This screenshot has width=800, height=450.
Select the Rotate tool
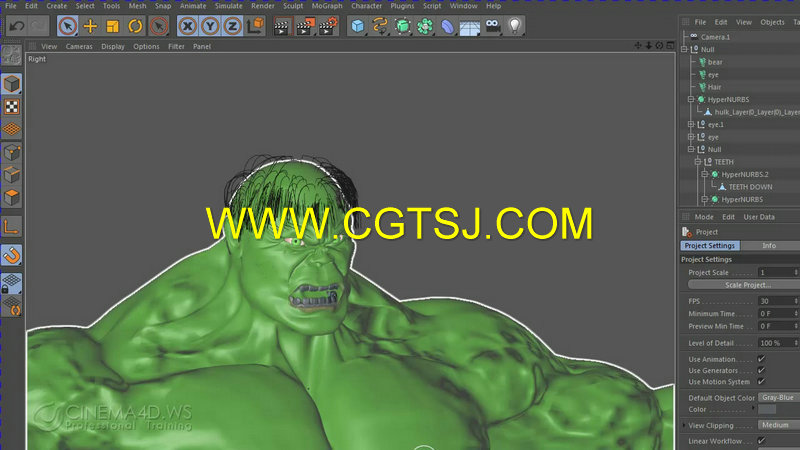pyautogui.click(x=135, y=26)
